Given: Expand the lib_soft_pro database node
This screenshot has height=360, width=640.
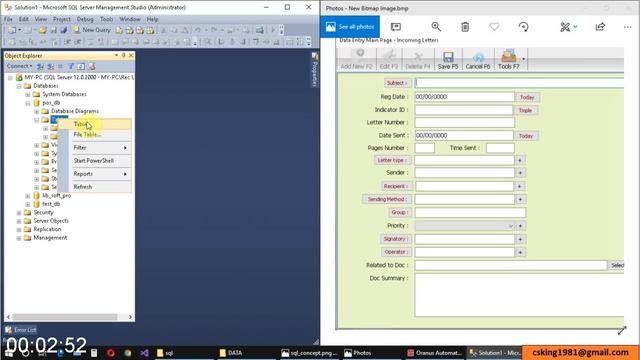Looking at the screenshot, I should (28, 196).
